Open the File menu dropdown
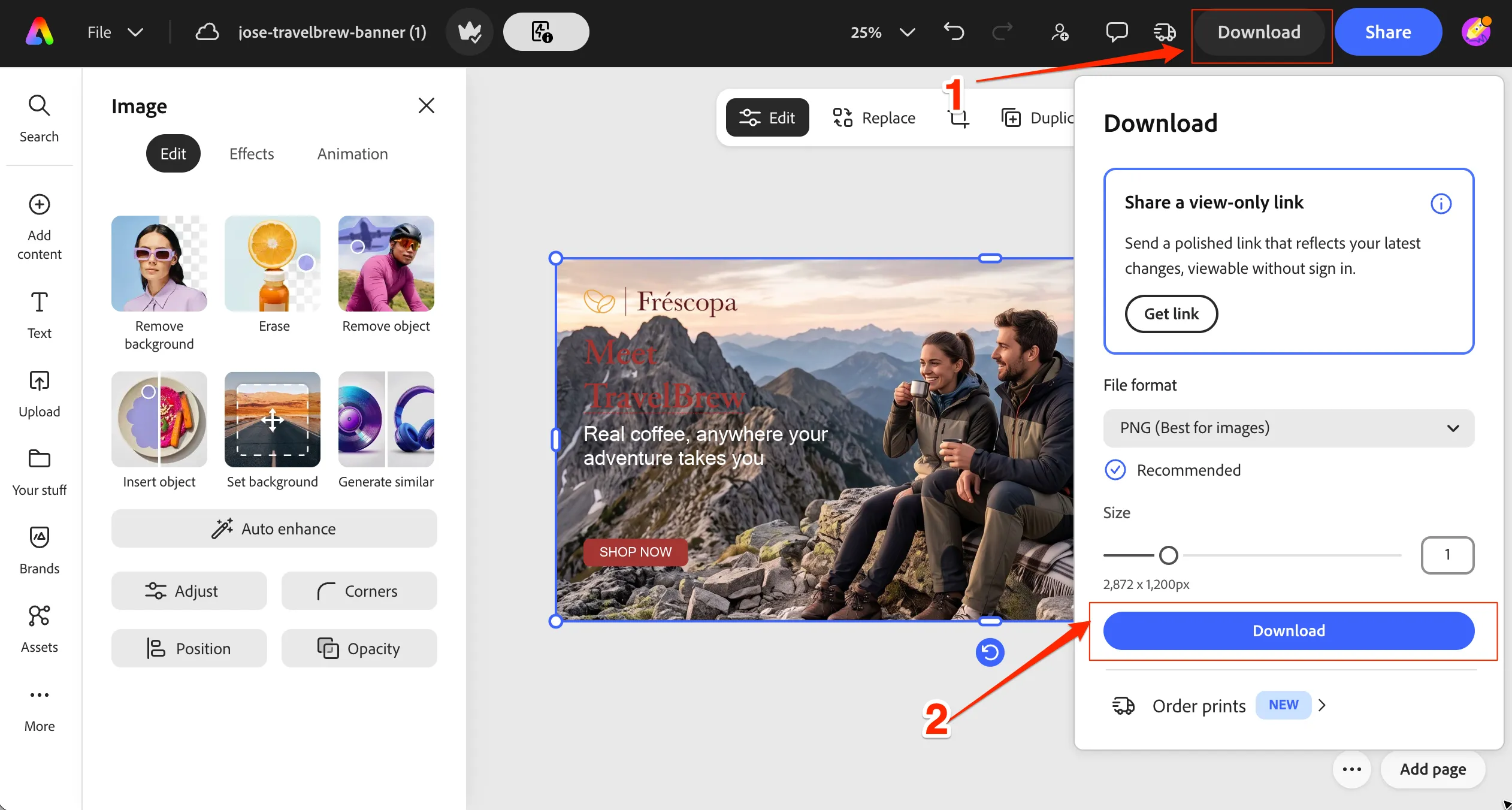 click(x=115, y=32)
